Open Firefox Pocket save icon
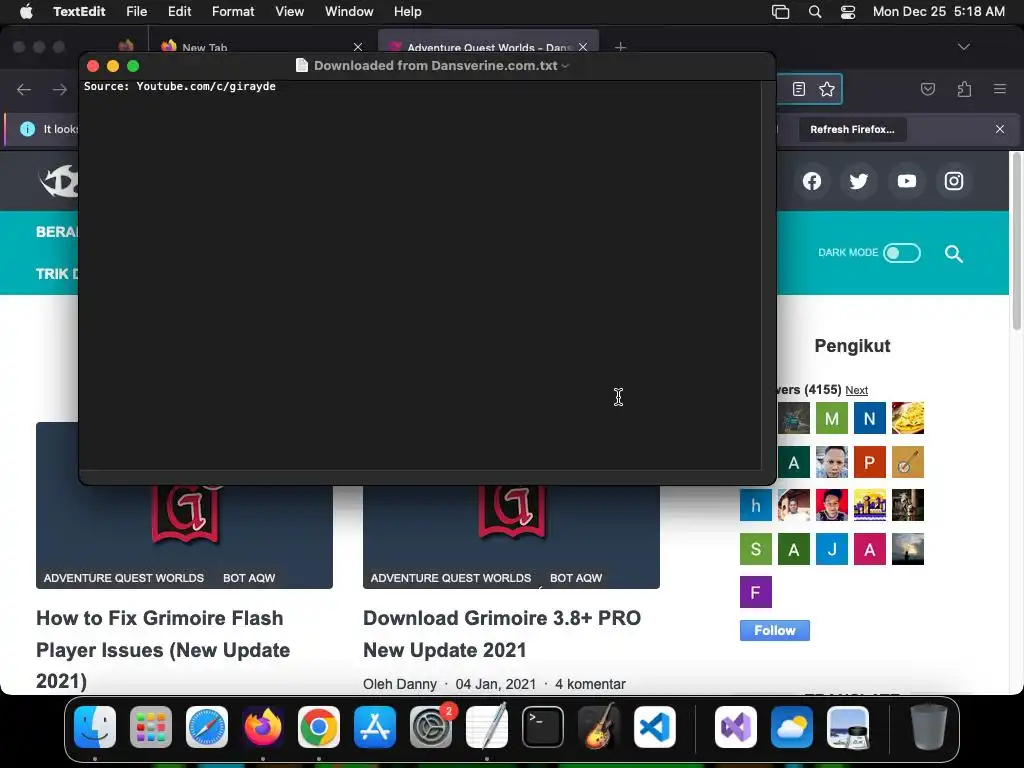1024x768 pixels. click(927, 89)
